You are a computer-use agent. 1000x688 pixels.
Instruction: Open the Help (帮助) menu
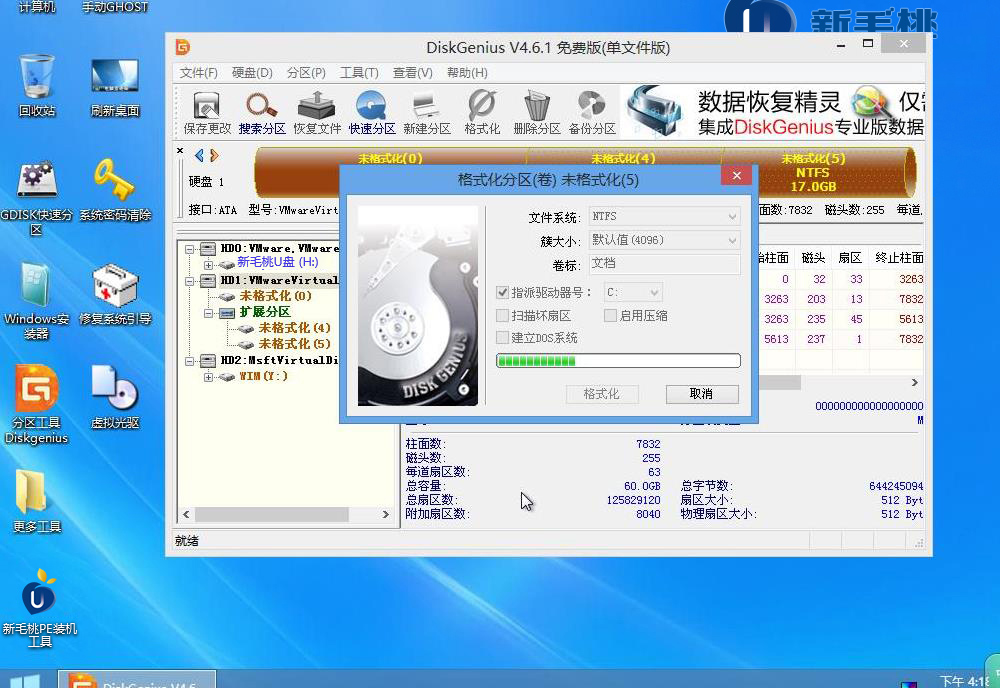[467, 73]
